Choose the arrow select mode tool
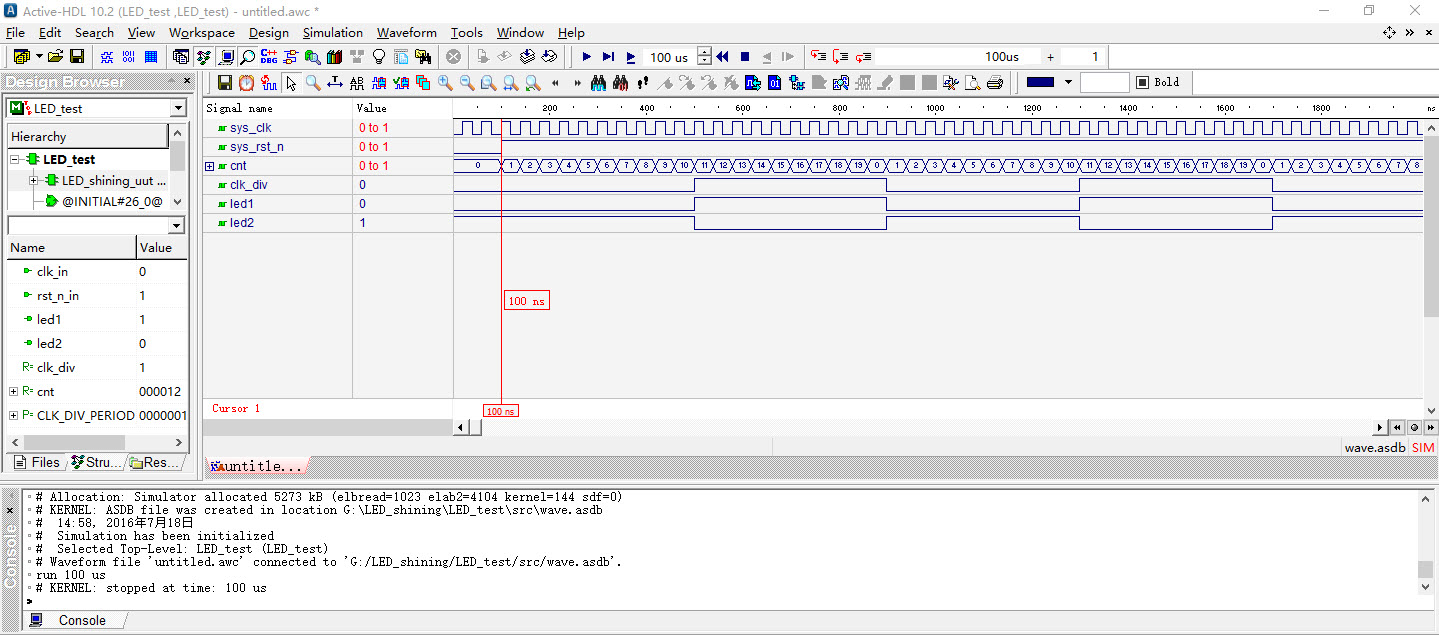The width and height of the screenshot is (1439, 635). [291, 83]
